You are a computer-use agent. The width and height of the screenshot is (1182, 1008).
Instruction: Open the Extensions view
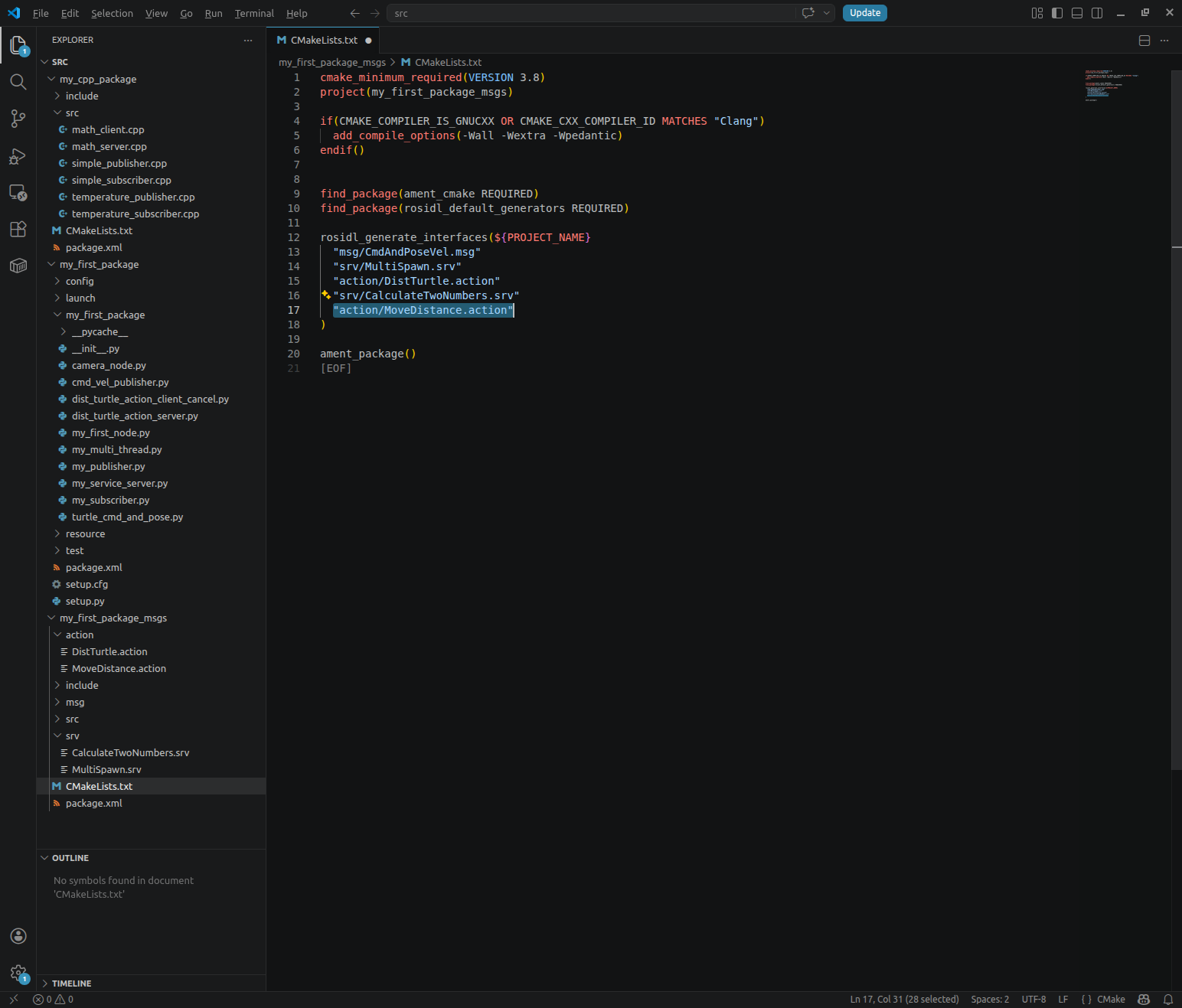coord(18,229)
